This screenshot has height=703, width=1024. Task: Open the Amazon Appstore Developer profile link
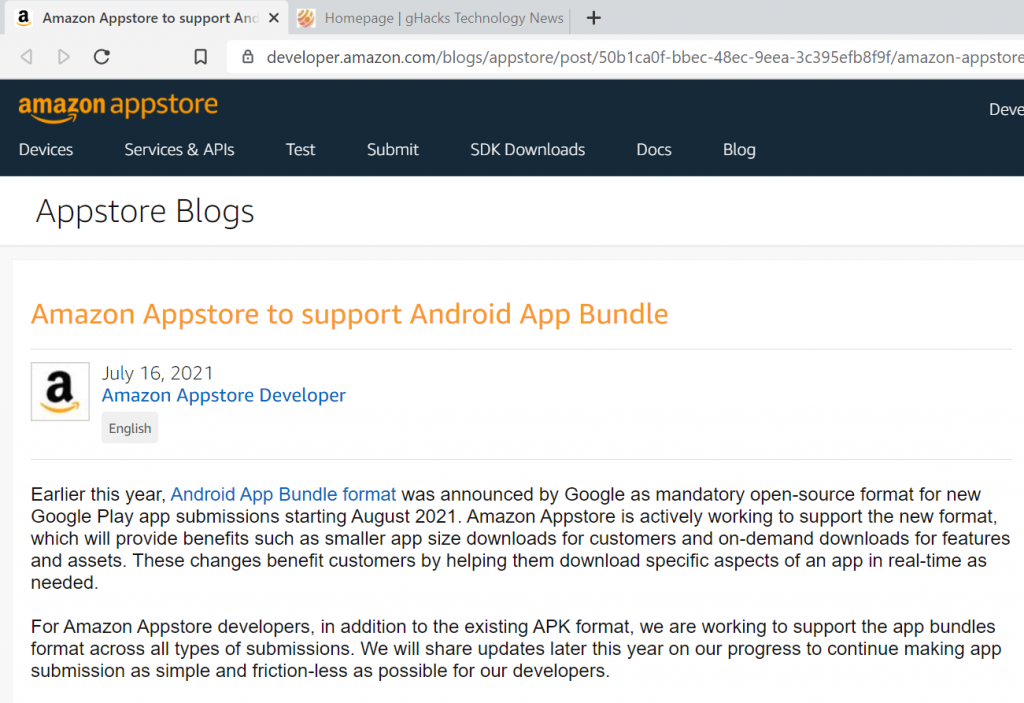point(223,395)
